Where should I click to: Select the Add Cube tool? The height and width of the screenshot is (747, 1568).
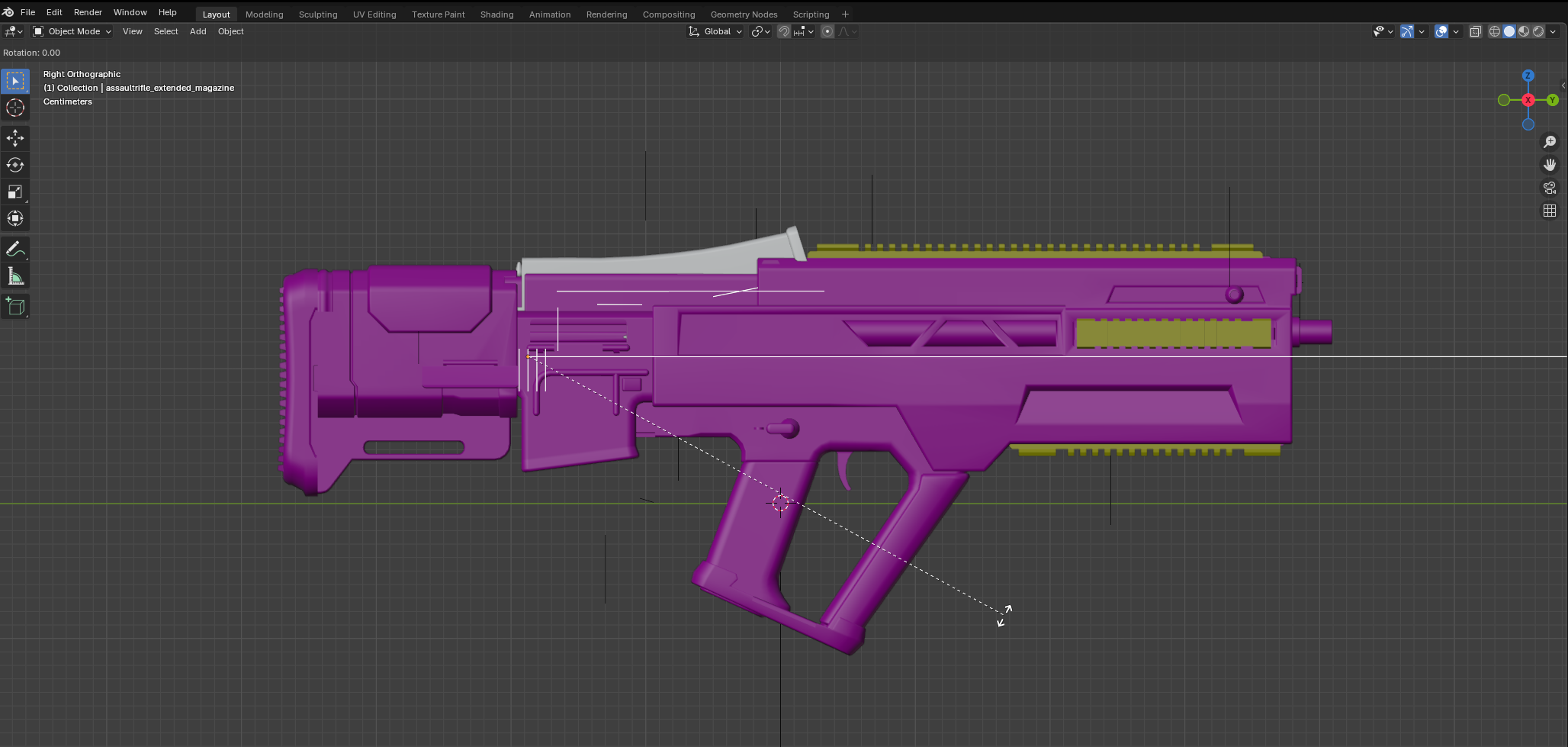(x=15, y=307)
